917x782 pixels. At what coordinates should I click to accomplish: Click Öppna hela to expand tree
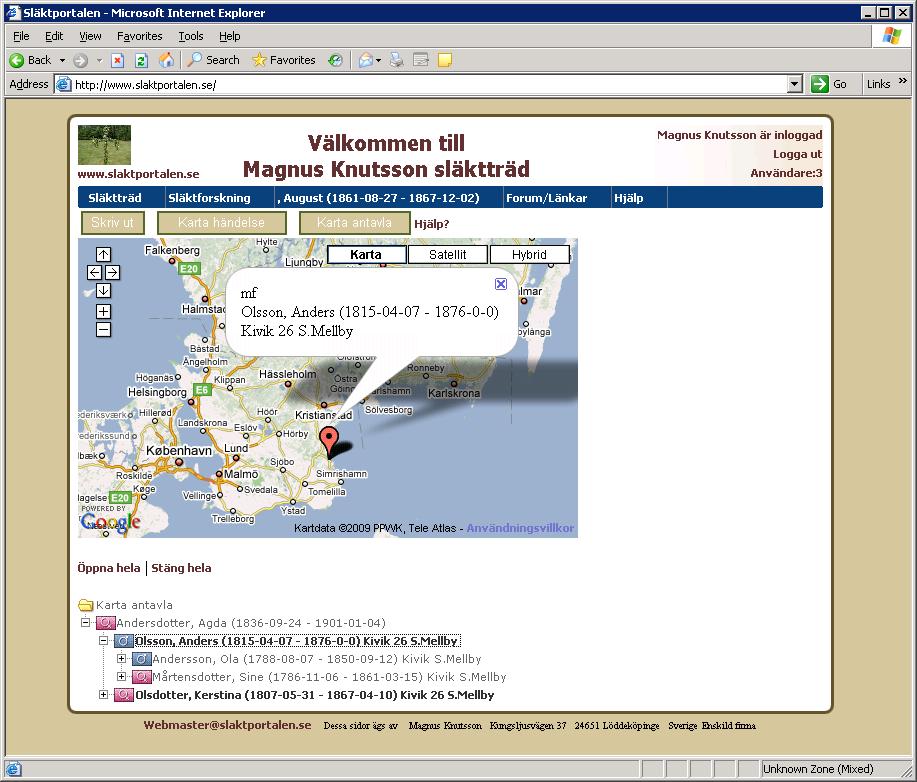click(109, 568)
